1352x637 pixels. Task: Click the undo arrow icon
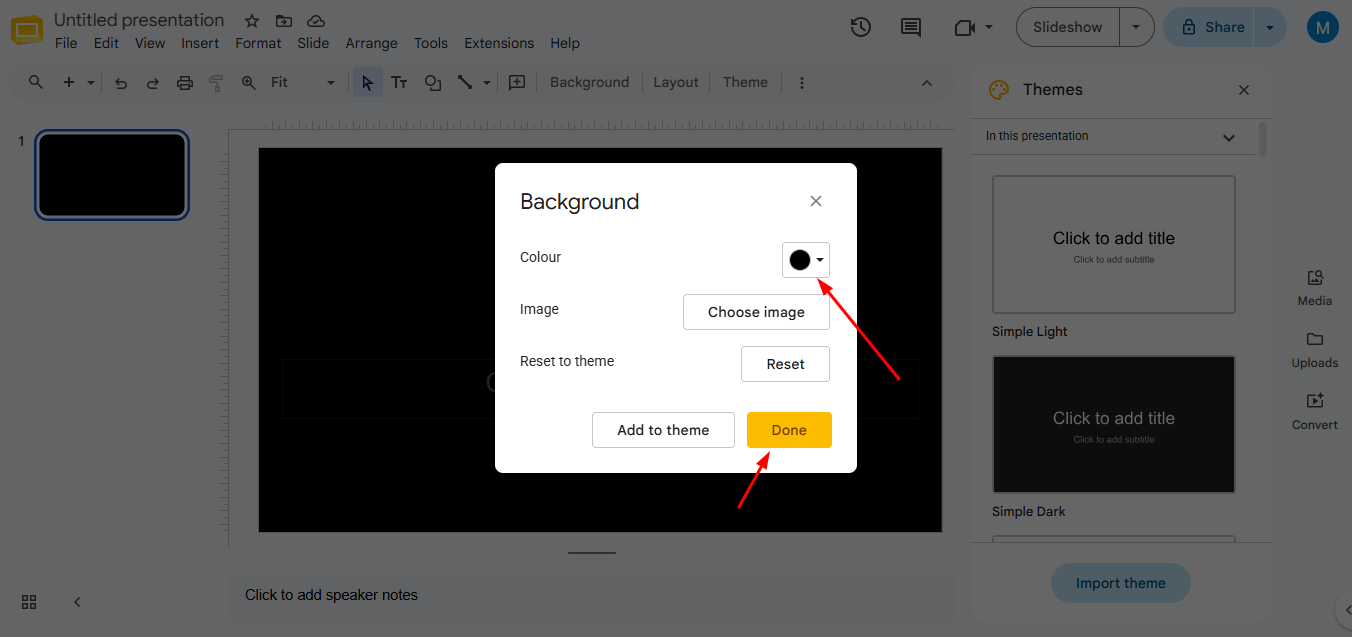121,83
